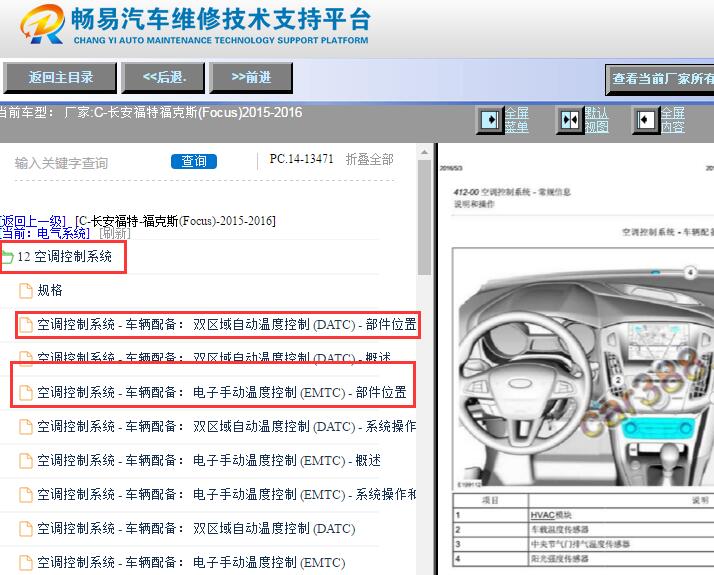Image resolution: width=714 pixels, height=575 pixels.
Task: Click the 默认视图 layout icon
Action: click(x=570, y=120)
